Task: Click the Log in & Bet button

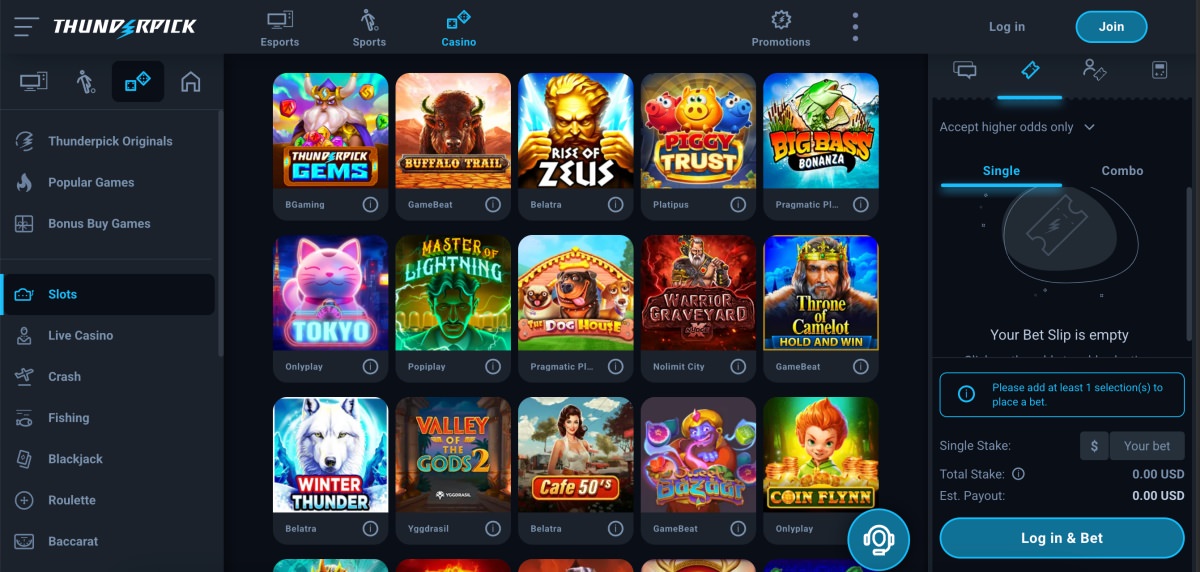Action: click(x=1062, y=538)
